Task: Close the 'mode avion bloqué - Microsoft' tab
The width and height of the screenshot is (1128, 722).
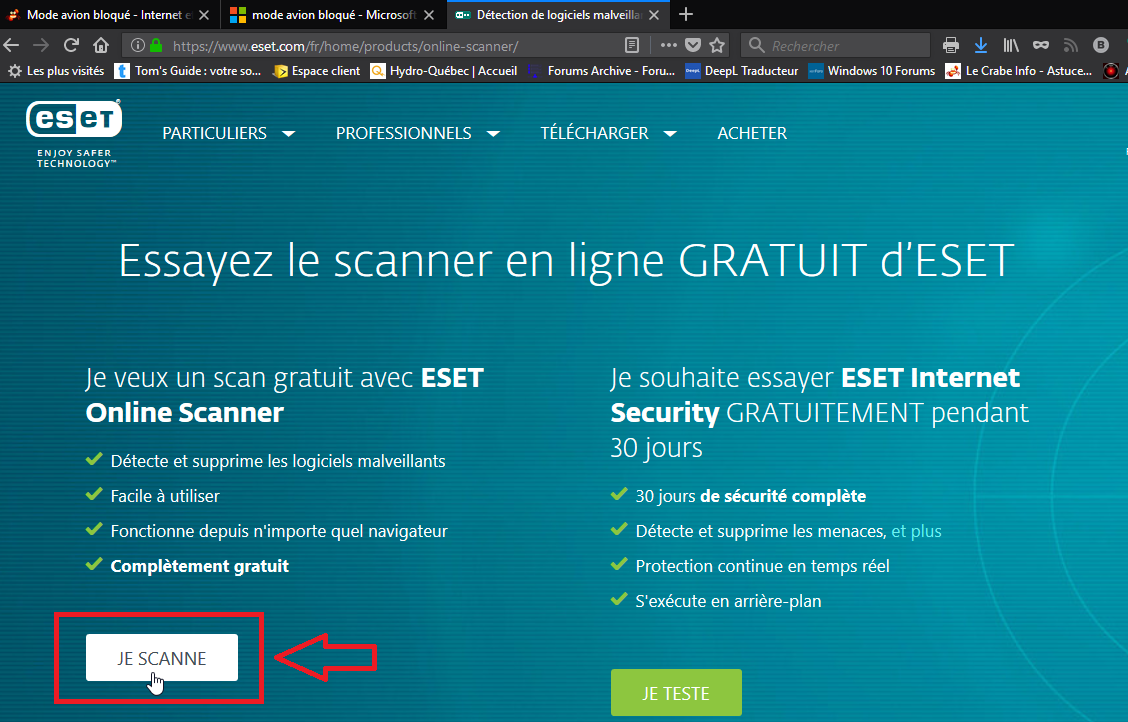Action: point(429,14)
